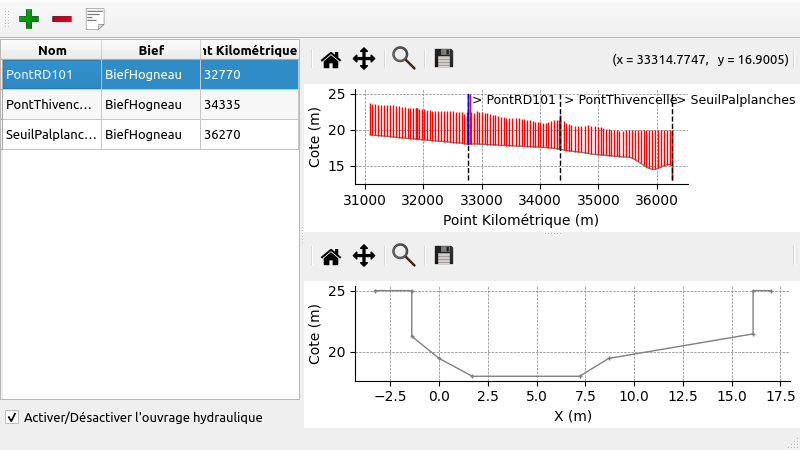Select zoom magnifier on upper plot
Viewport: 800px width, 450px height.
tap(404, 58)
